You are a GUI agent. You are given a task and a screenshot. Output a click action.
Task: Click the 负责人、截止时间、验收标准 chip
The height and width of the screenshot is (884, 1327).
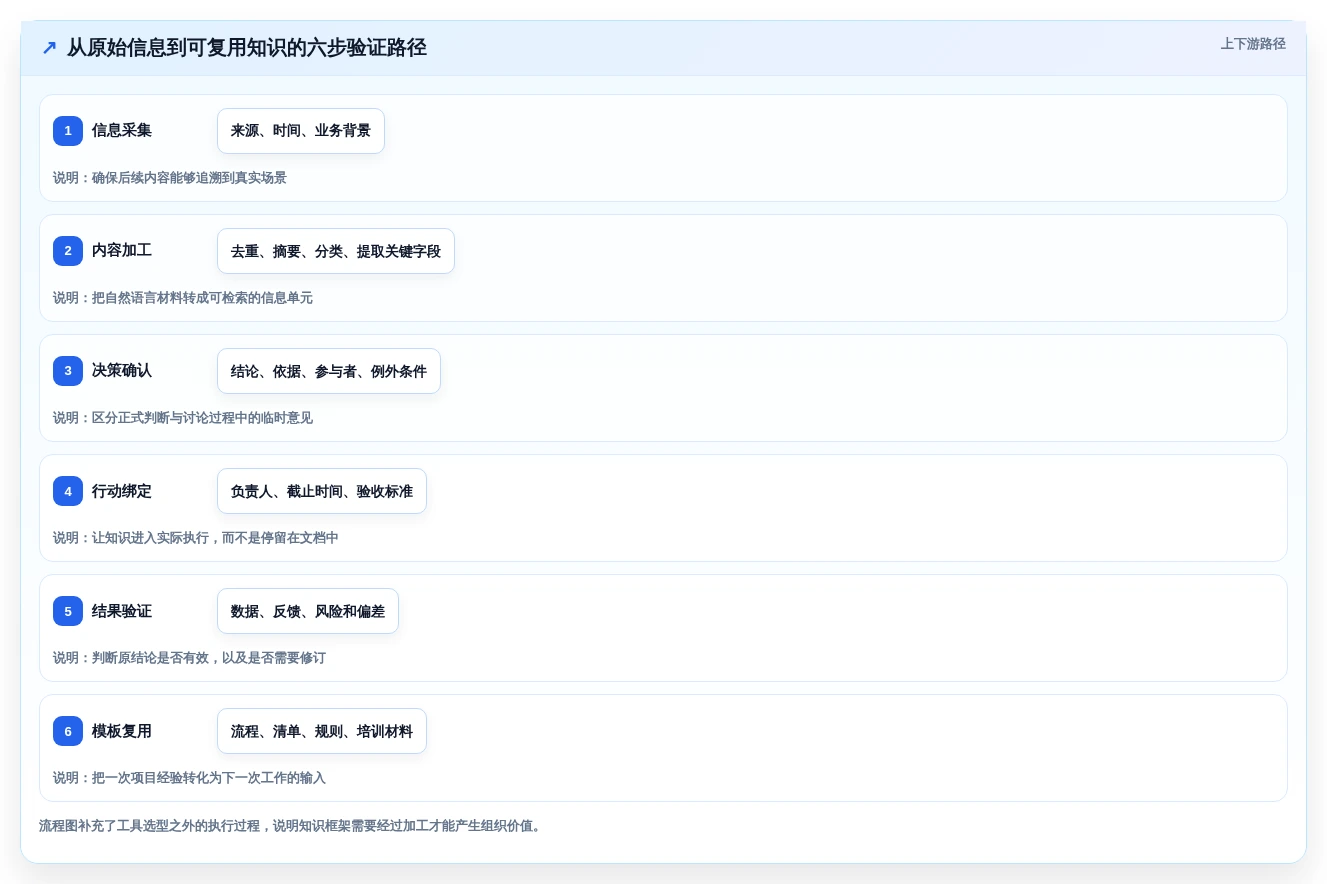point(322,491)
